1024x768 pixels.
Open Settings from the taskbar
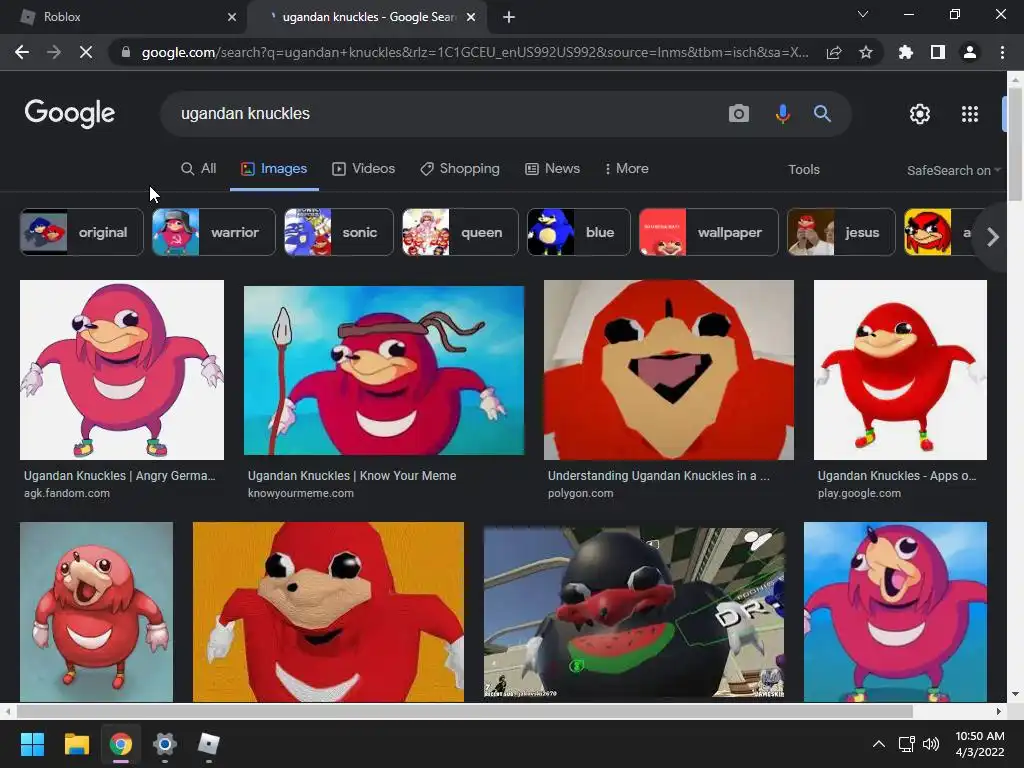coord(165,744)
